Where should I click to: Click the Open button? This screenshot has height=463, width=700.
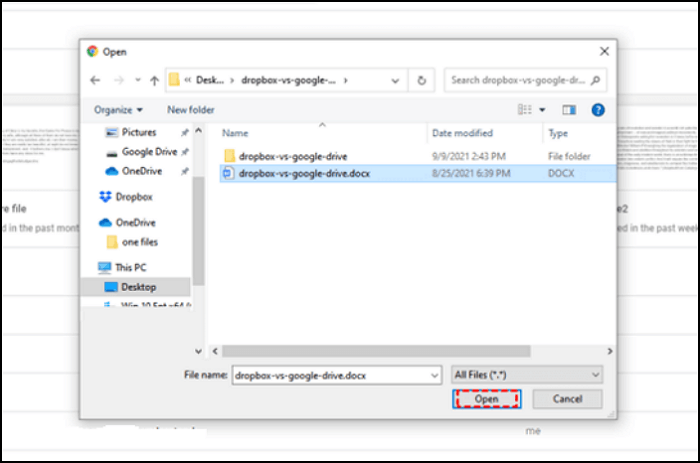(x=487, y=399)
